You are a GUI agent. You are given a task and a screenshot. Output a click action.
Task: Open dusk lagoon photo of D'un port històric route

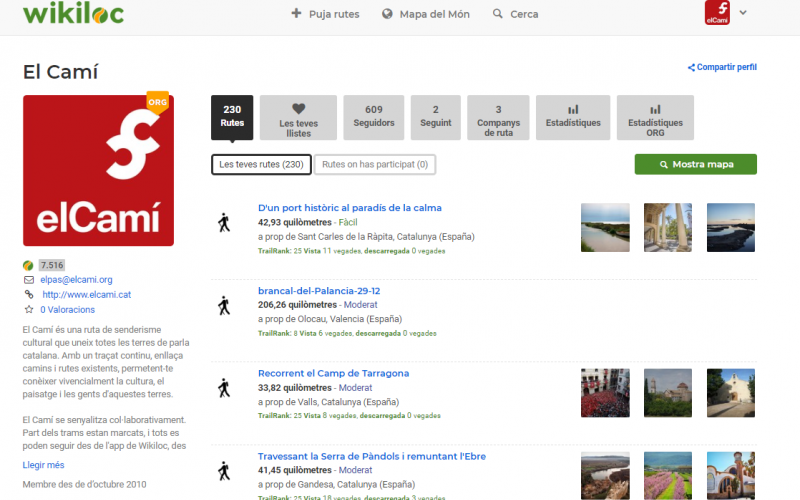(731, 228)
